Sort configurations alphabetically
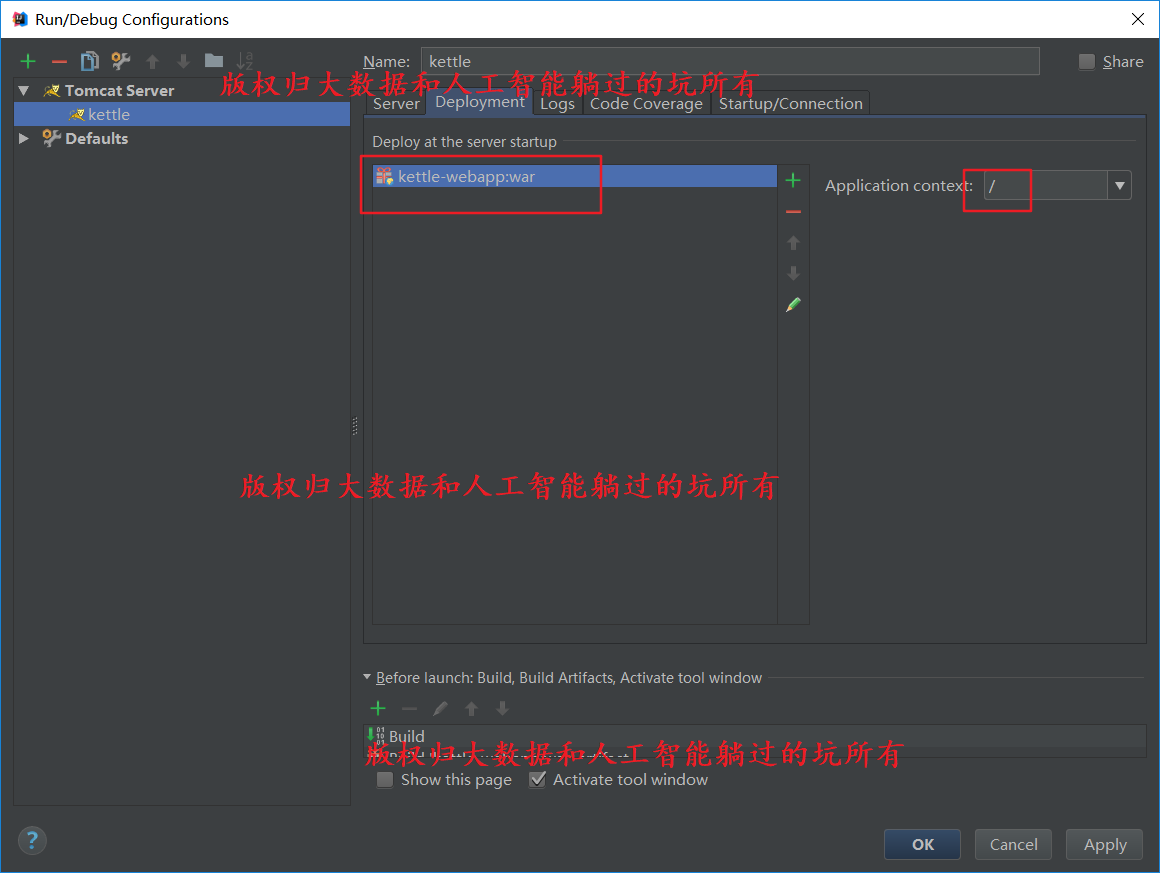Image resolution: width=1160 pixels, height=873 pixels. pyautogui.click(x=245, y=61)
